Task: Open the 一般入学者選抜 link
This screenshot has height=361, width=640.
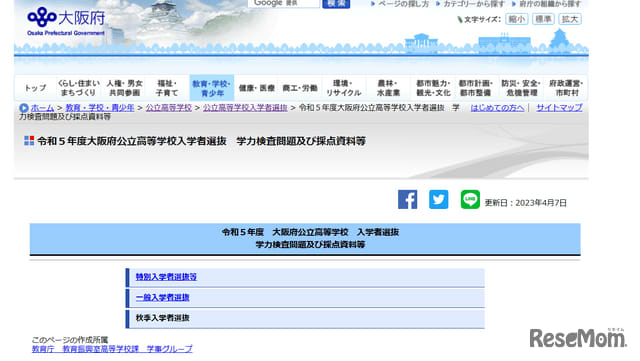Action: click(x=162, y=297)
